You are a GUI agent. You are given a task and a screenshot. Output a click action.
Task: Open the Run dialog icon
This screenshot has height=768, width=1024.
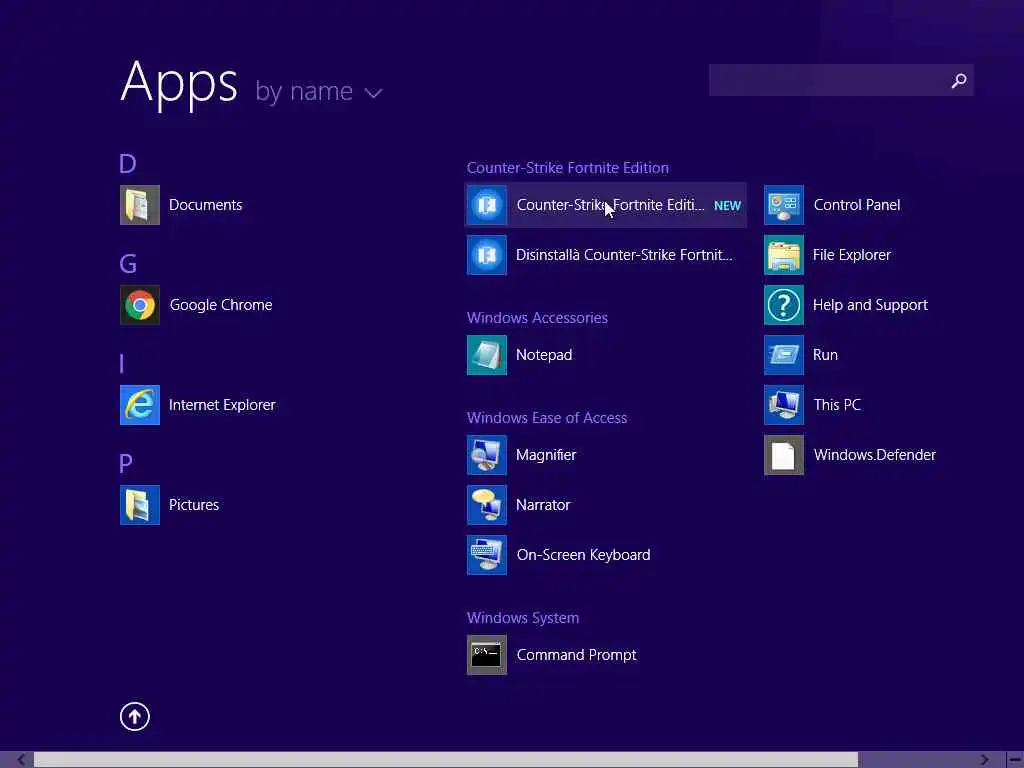pyautogui.click(x=784, y=355)
